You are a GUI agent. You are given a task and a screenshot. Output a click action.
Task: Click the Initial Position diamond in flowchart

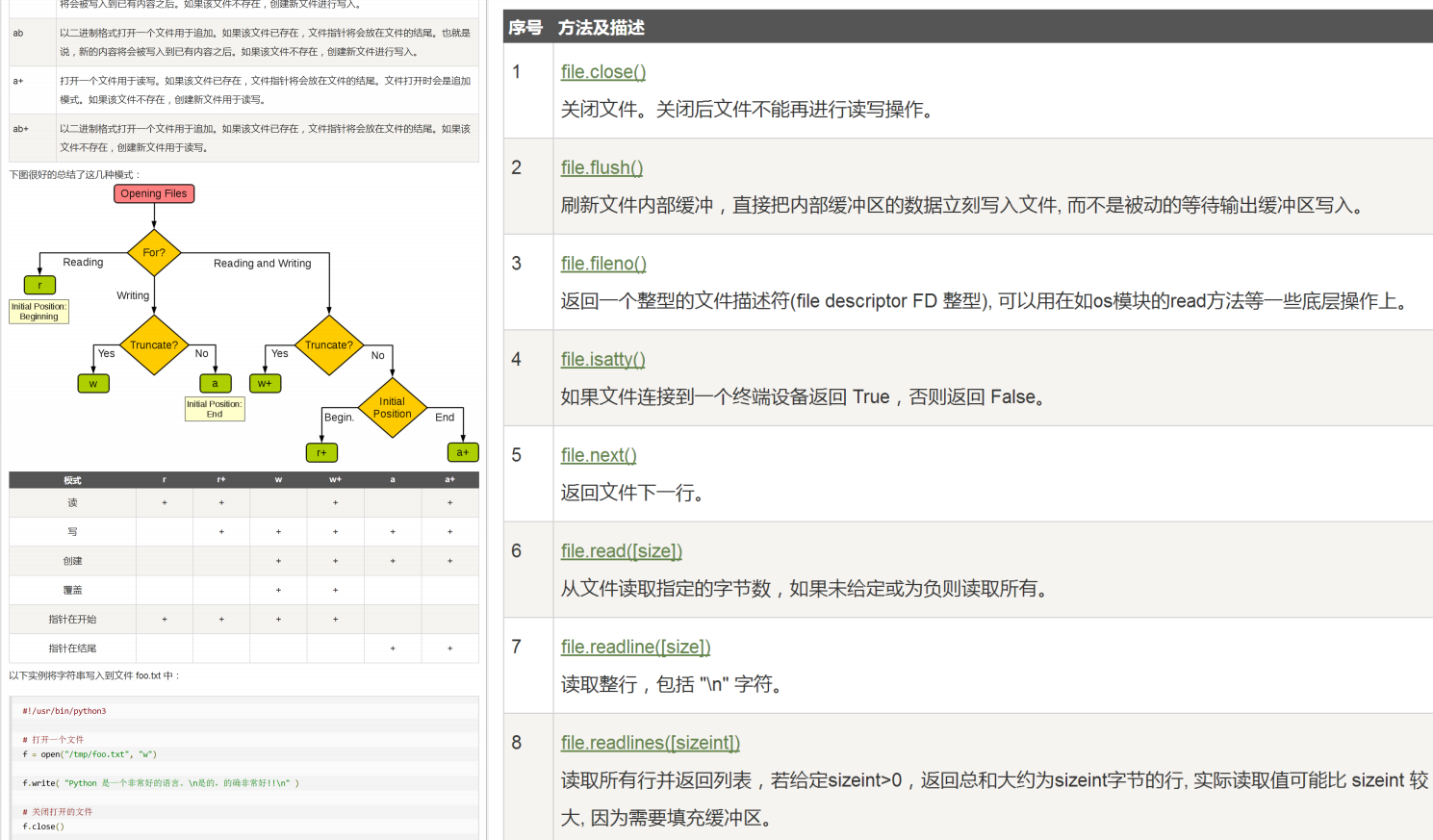[x=392, y=408]
